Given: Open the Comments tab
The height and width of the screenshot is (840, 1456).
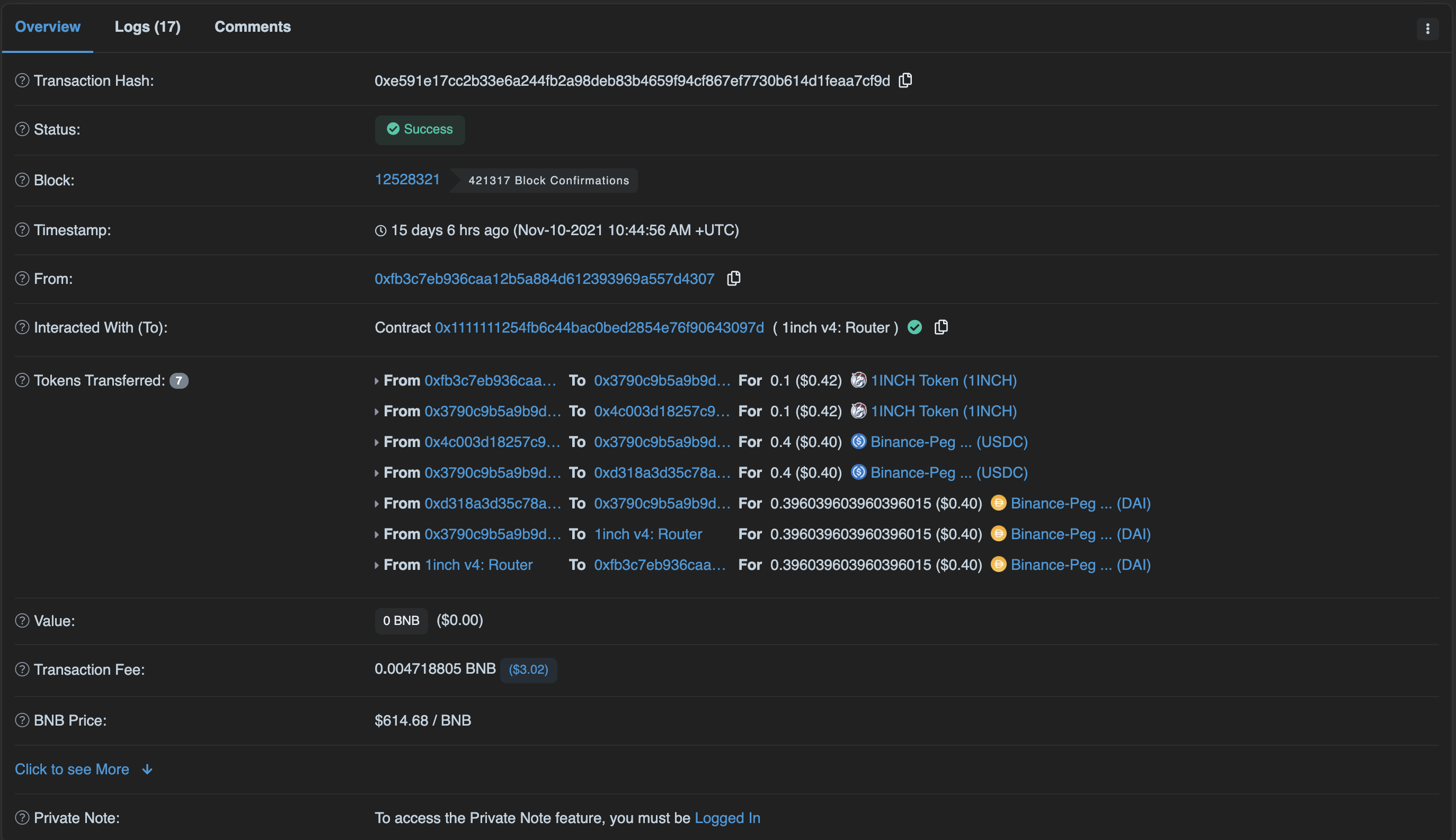Looking at the screenshot, I should tap(253, 26).
